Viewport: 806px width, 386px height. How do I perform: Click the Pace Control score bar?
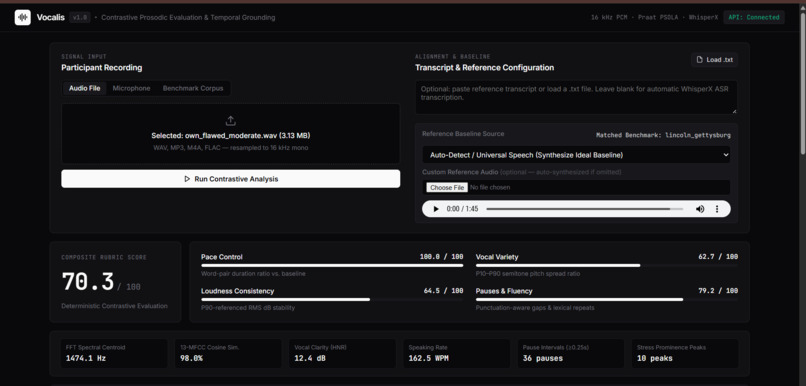[x=332, y=266]
